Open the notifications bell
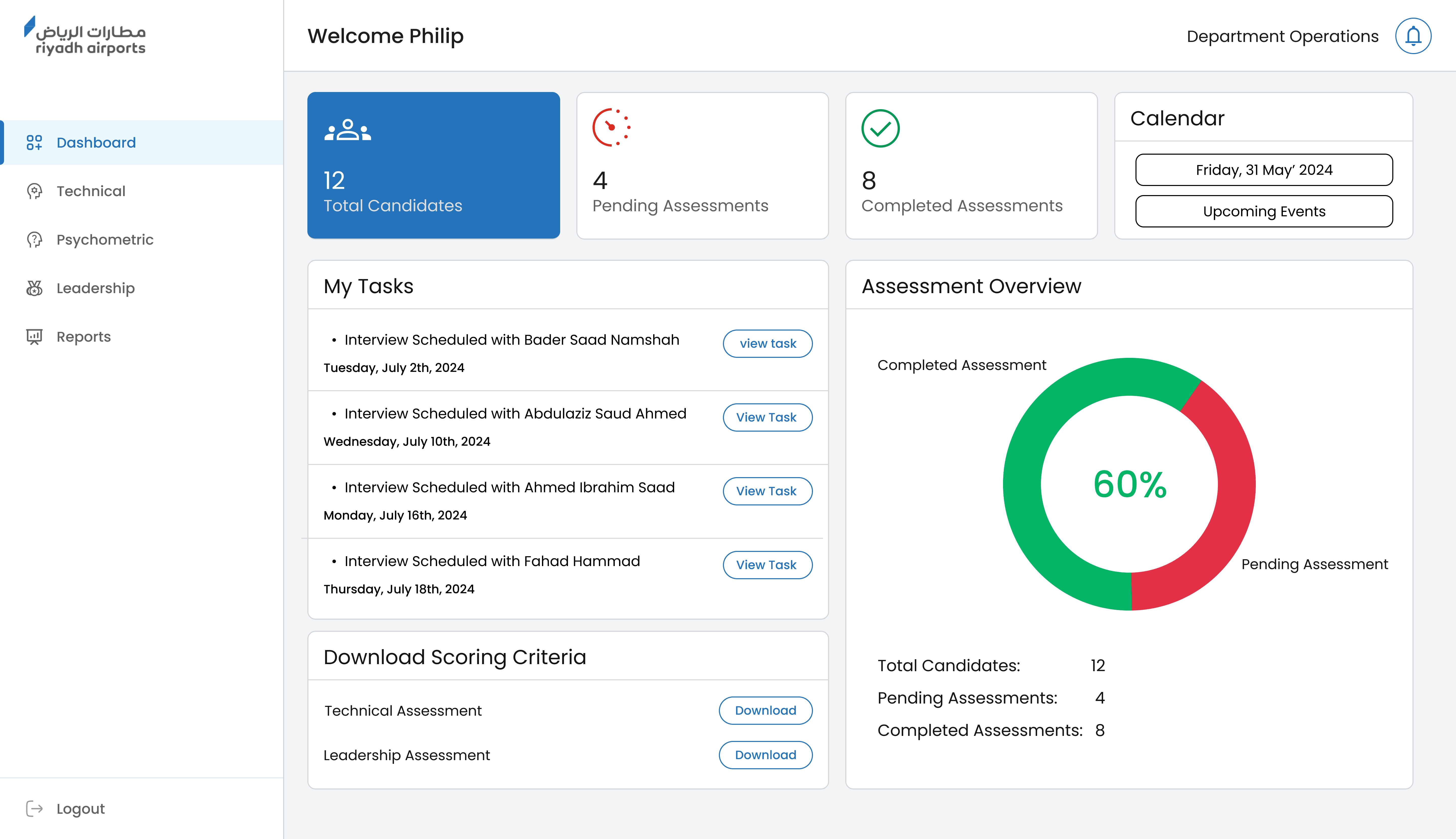Image resolution: width=1456 pixels, height=839 pixels. tap(1413, 36)
